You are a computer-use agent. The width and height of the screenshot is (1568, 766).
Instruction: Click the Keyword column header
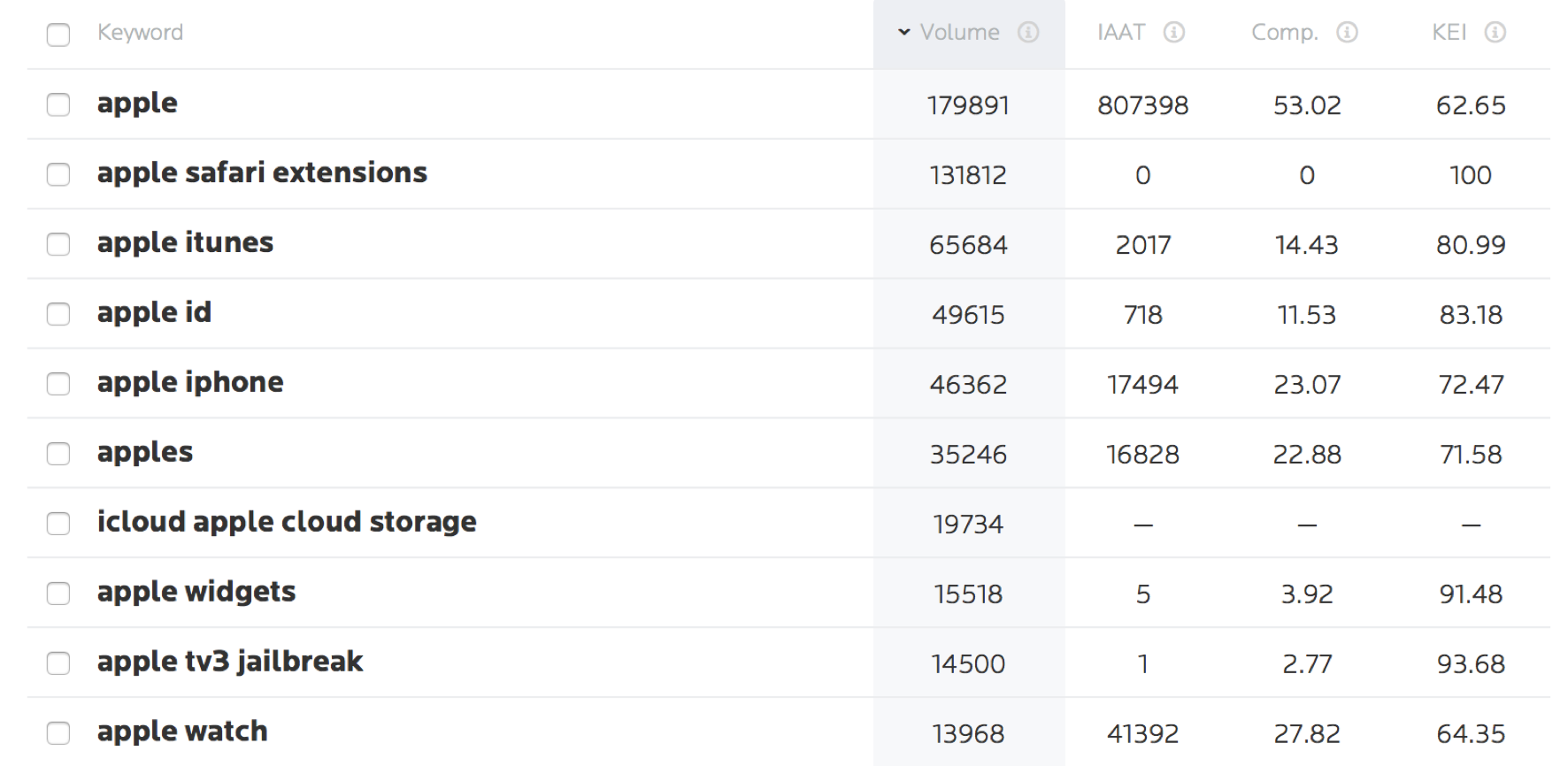pyautogui.click(x=140, y=33)
